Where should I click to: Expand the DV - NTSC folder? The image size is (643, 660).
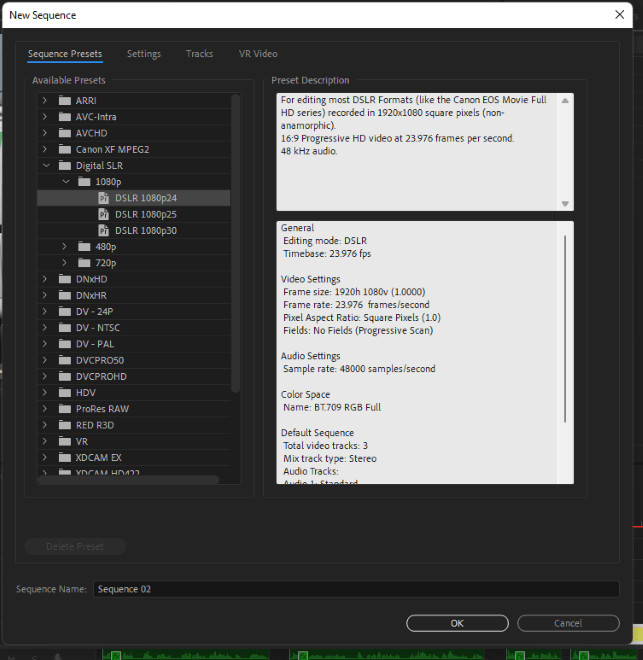coord(45,327)
